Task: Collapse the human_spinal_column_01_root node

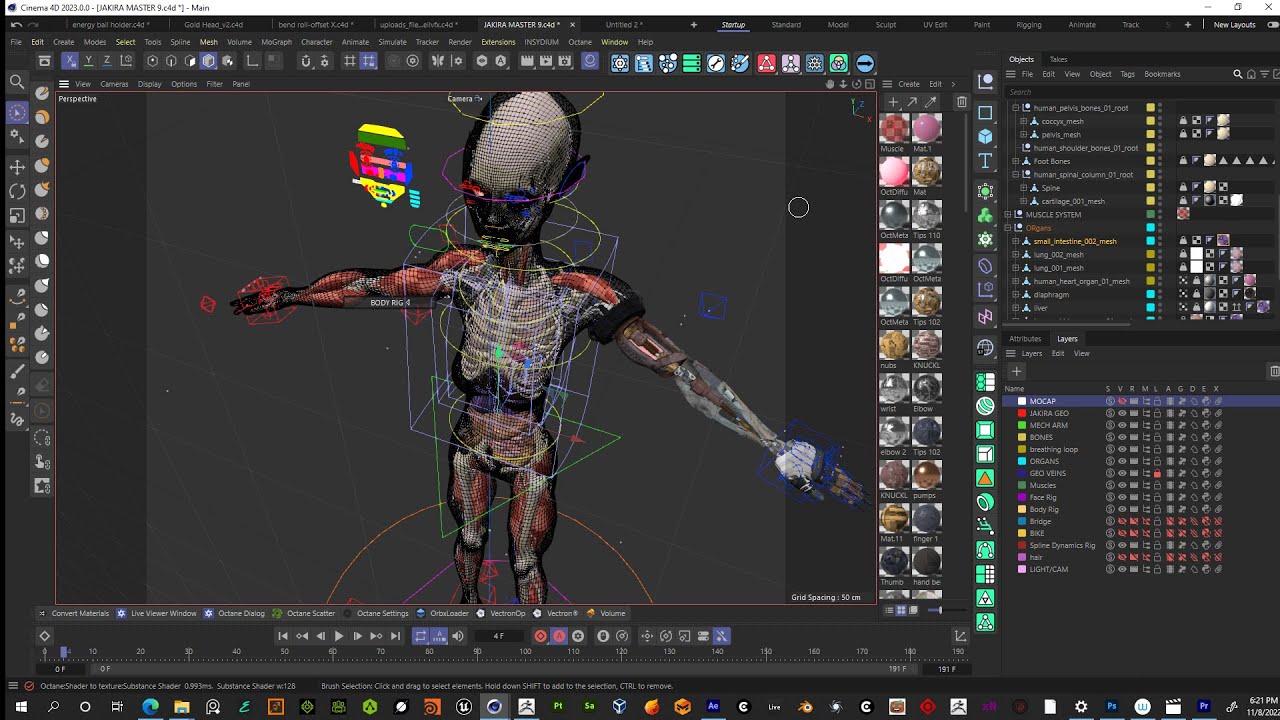Action: (1016, 174)
